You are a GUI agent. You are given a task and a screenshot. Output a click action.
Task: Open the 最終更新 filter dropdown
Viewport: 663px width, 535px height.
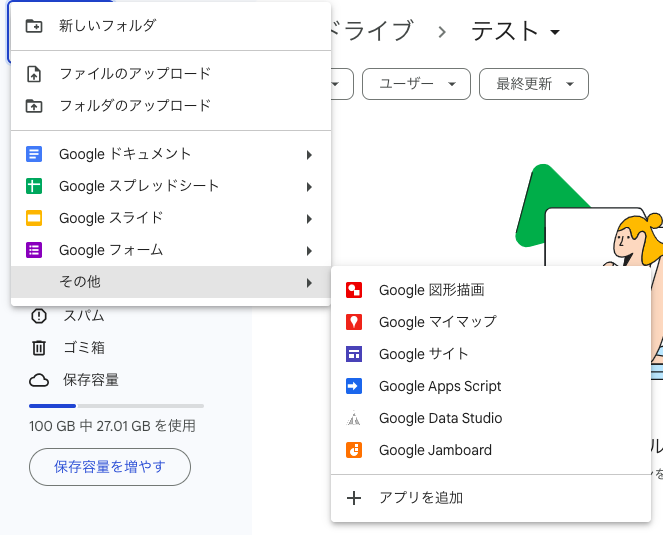pos(534,84)
